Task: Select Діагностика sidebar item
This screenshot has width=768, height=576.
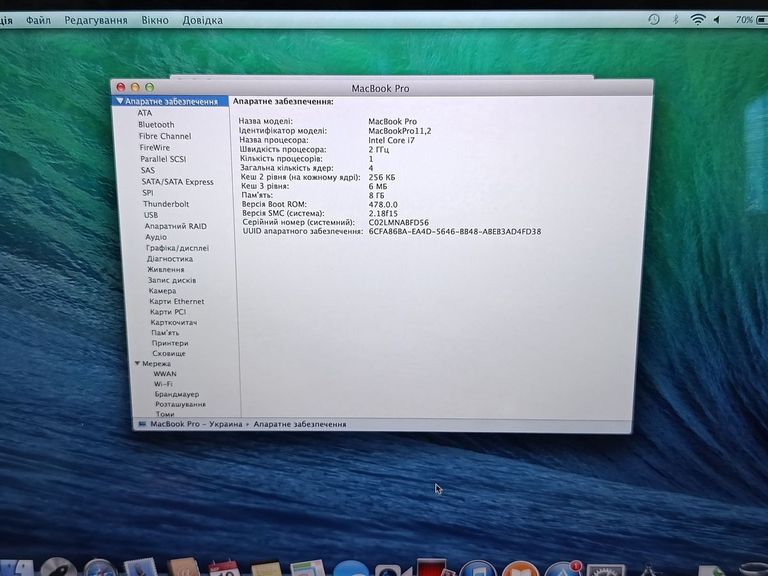Action: coord(170,259)
